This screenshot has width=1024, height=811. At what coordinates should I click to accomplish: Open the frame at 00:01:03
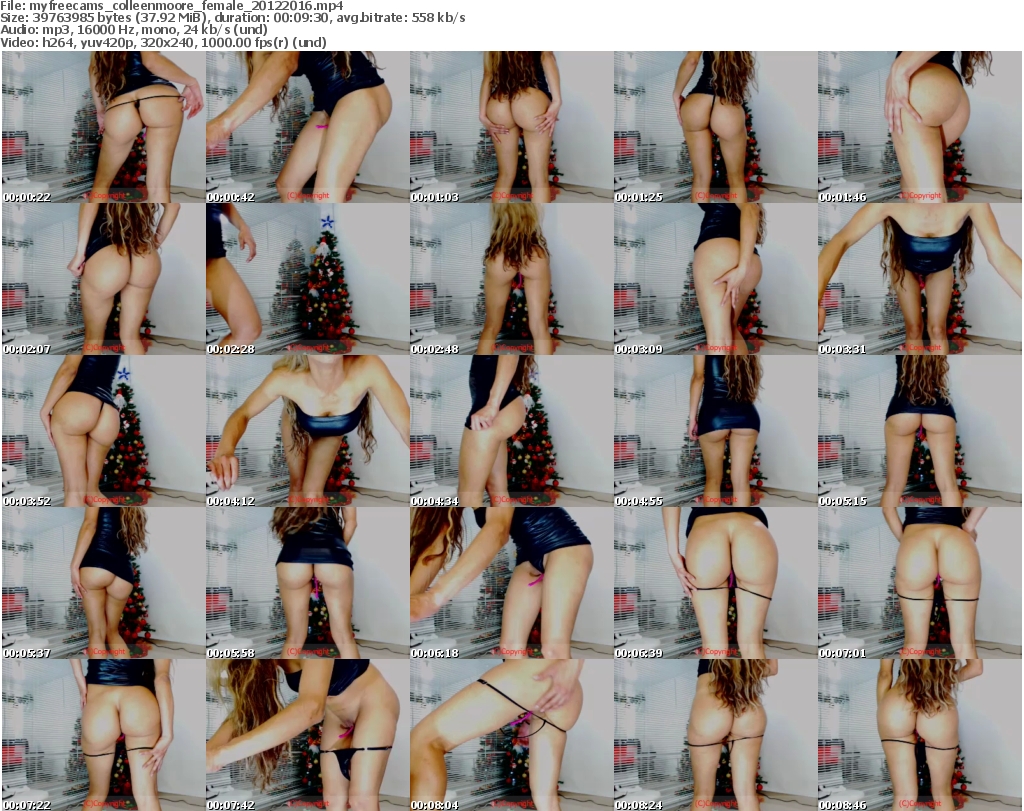point(511,127)
